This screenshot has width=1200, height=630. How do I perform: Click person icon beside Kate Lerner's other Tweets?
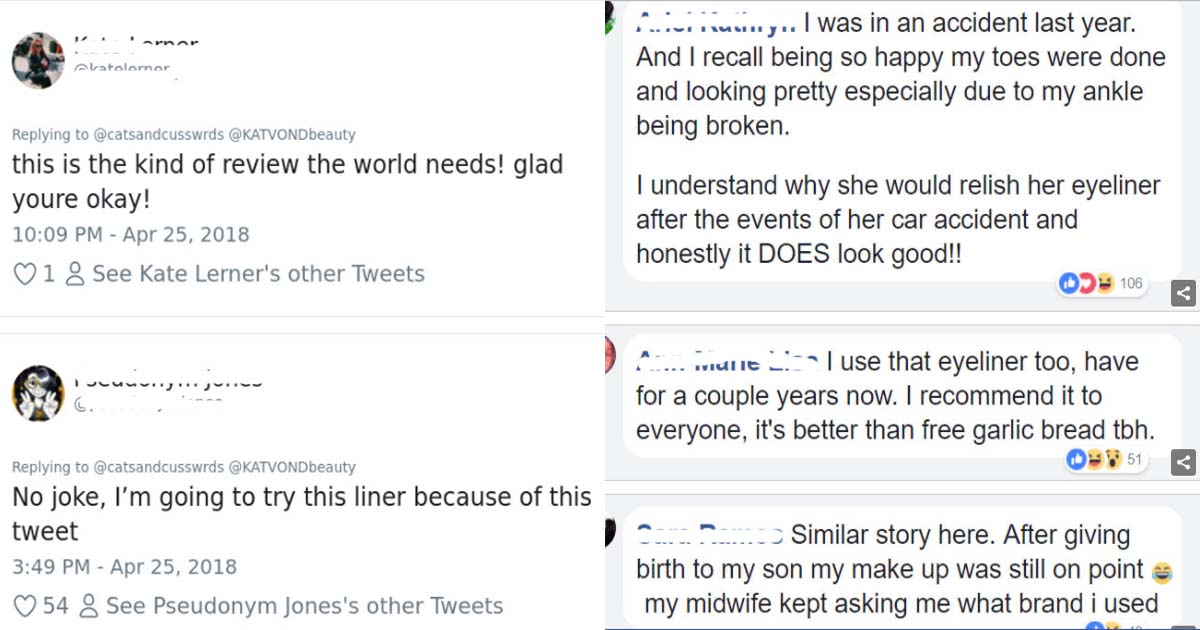pyautogui.click(x=75, y=274)
